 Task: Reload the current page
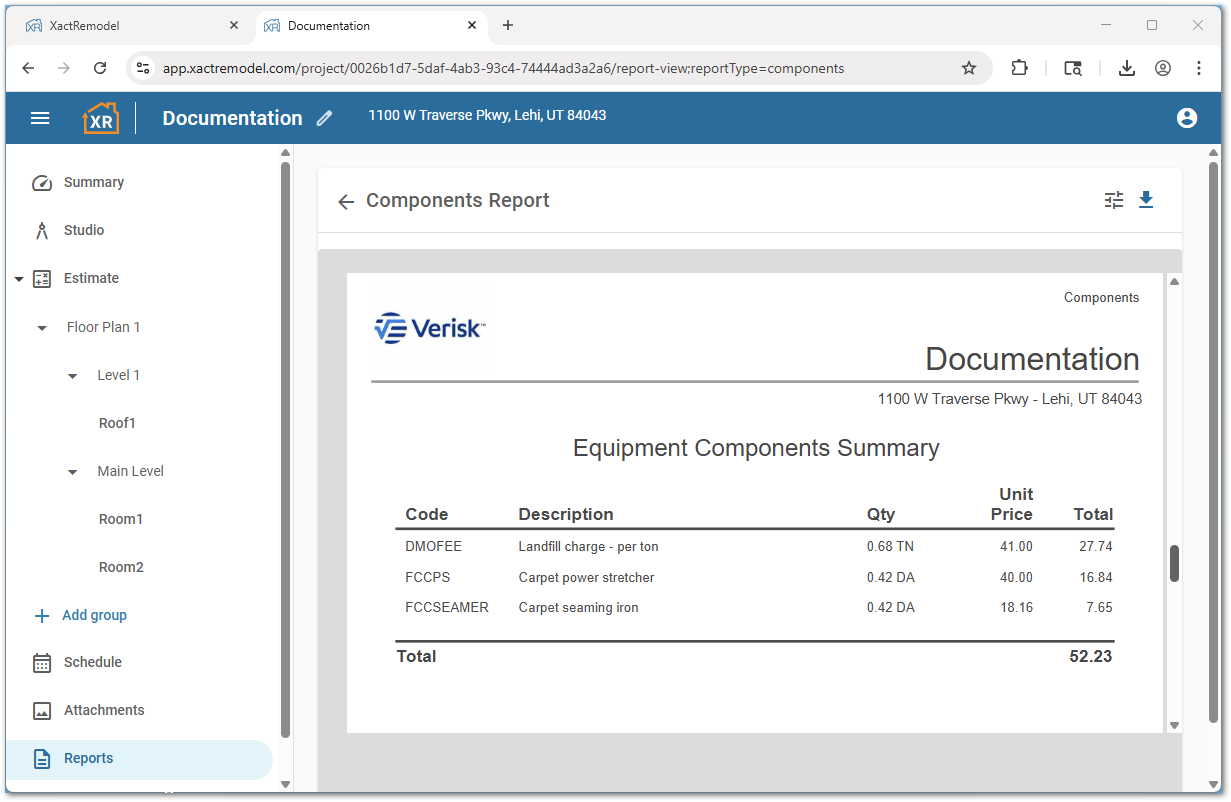(x=100, y=68)
